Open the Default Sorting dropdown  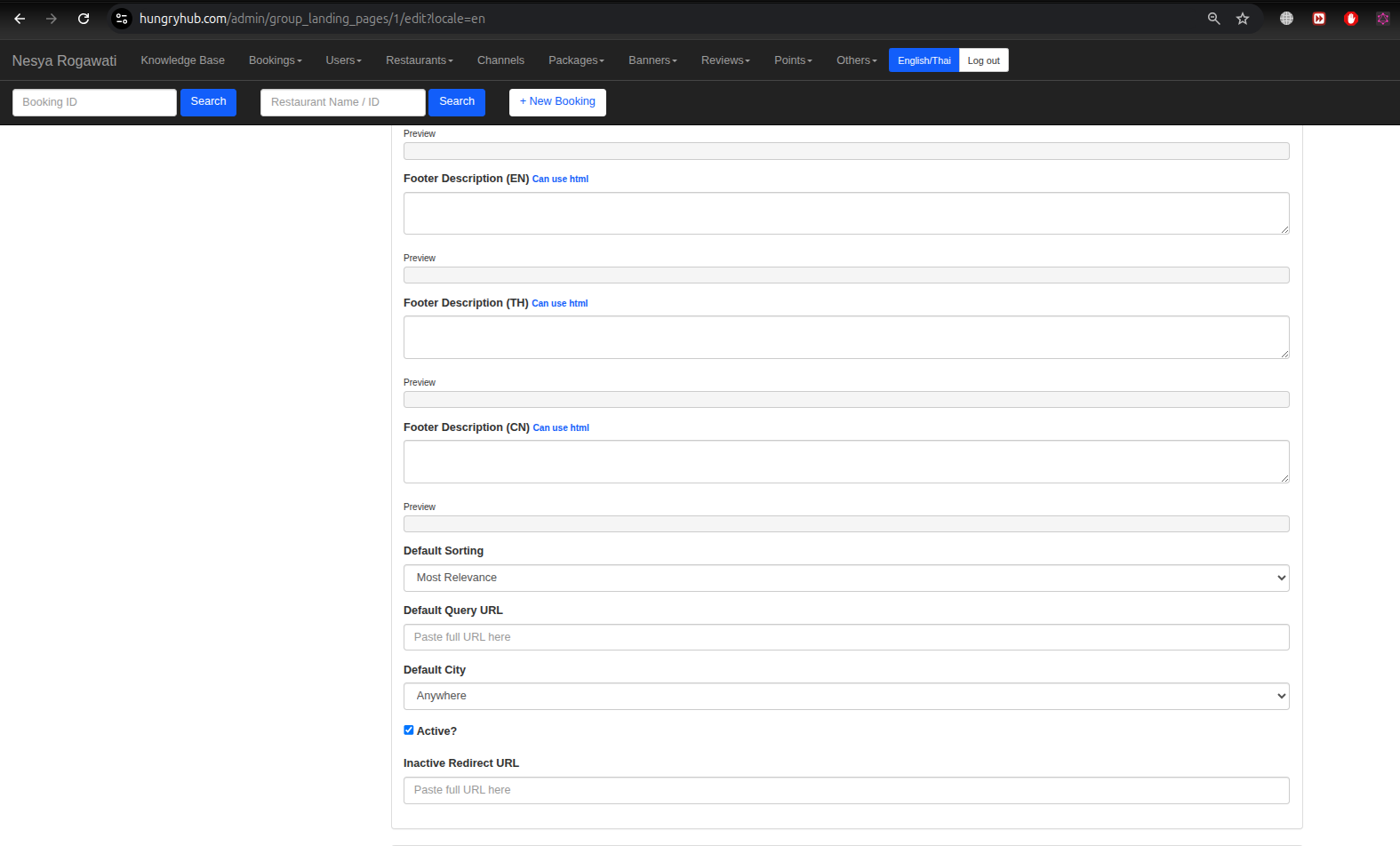coord(845,578)
